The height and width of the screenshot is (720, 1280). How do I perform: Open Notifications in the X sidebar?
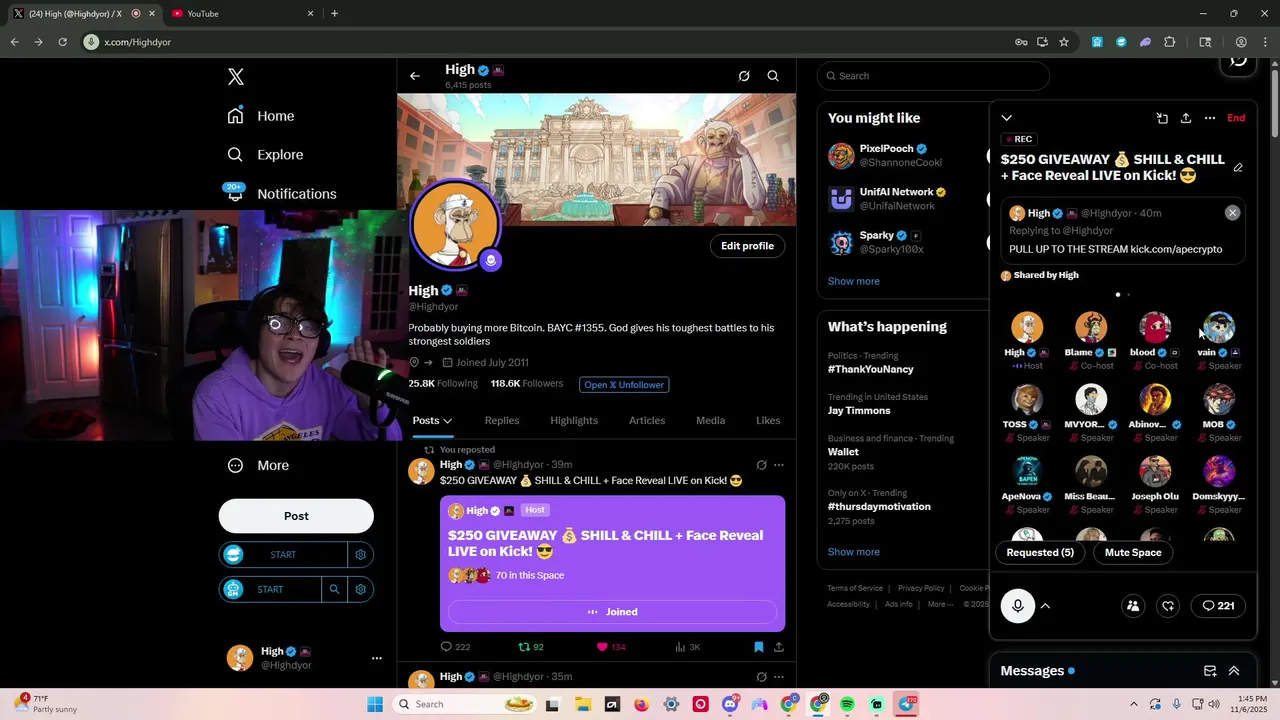click(282, 193)
